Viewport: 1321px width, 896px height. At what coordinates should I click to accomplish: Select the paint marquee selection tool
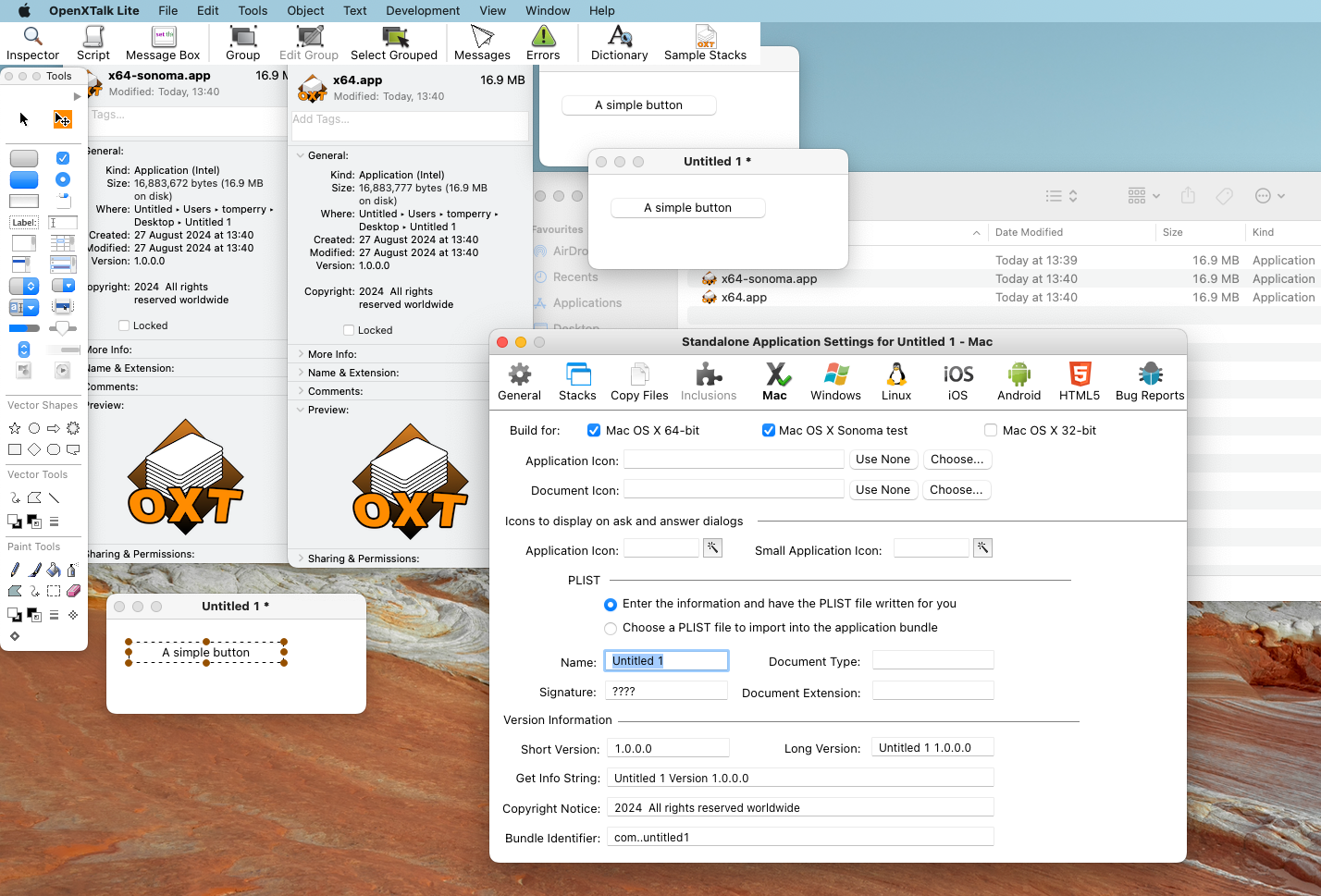54,591
